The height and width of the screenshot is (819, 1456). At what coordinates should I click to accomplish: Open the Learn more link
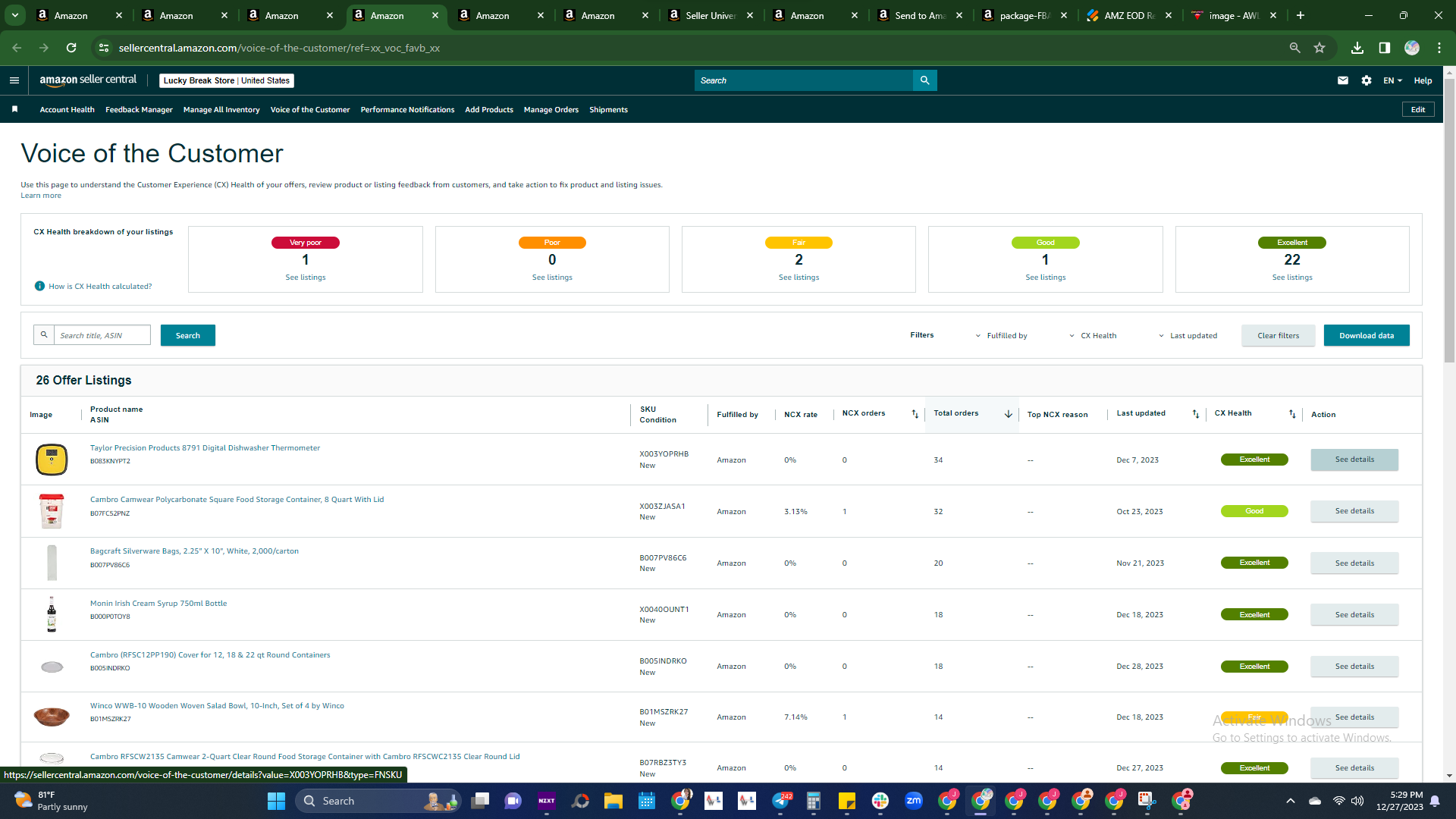pyautogui.click(x=41, y=196)
